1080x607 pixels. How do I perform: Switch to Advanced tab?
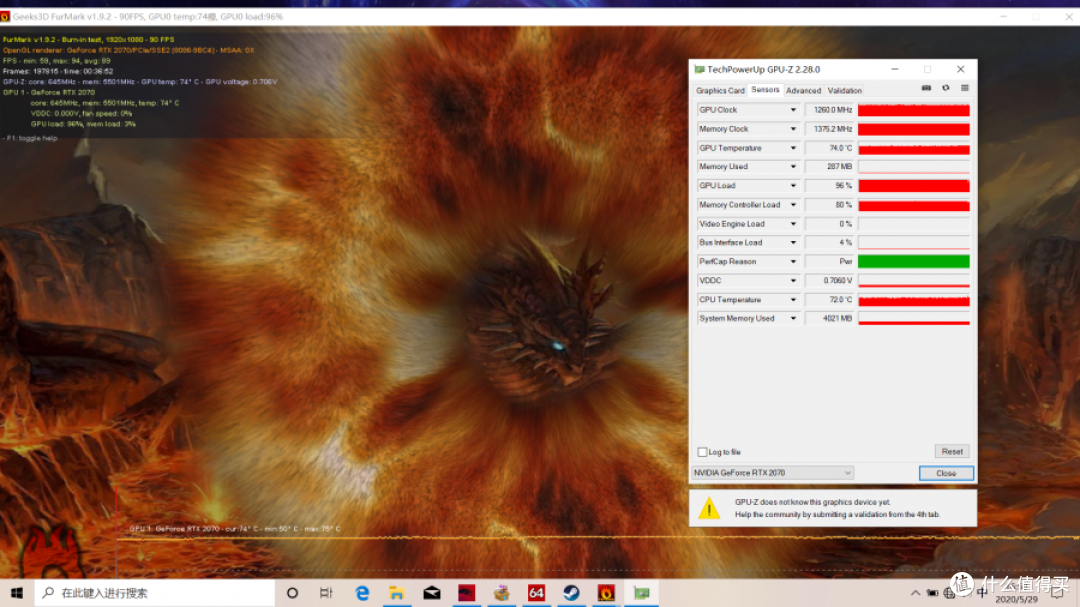coord(803,90)
